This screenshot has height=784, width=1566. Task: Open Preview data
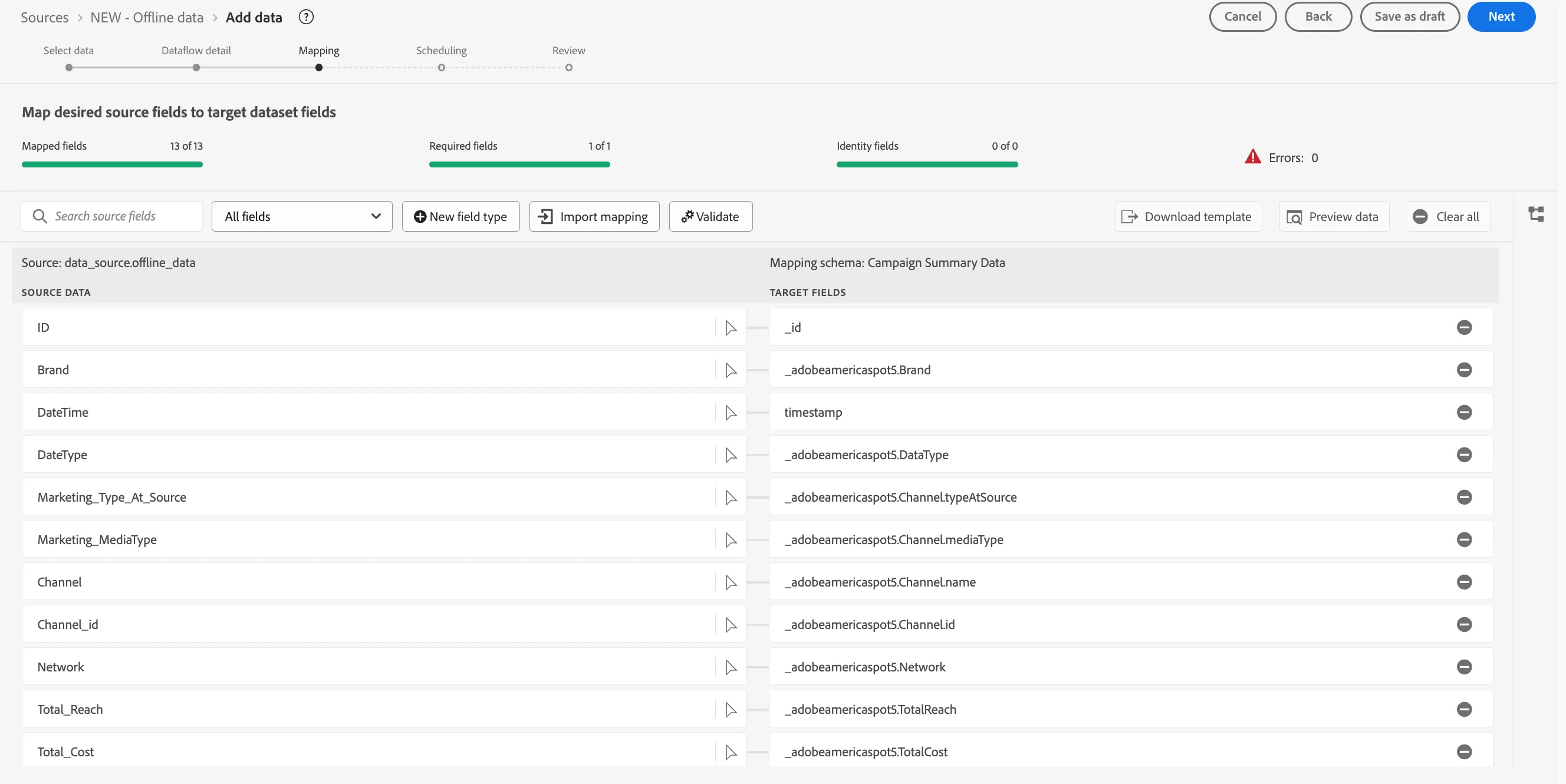[x=1334, y=216]
